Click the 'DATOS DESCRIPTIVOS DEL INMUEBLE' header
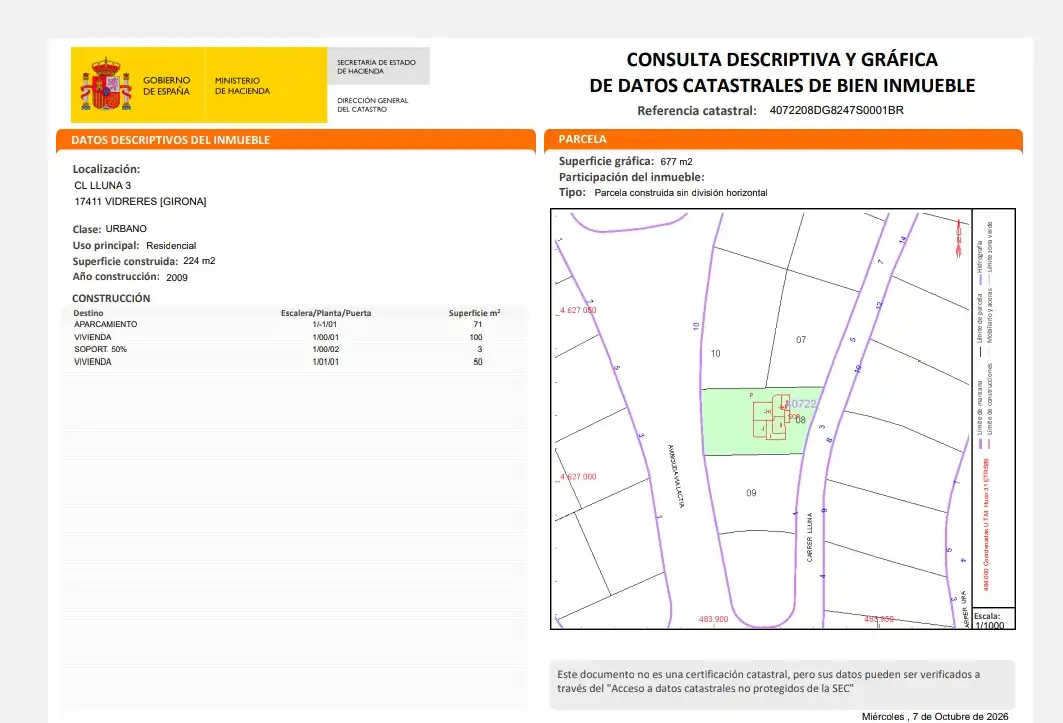The height and width of the screenshot is (723, 1063). click(x=170, y=140)
